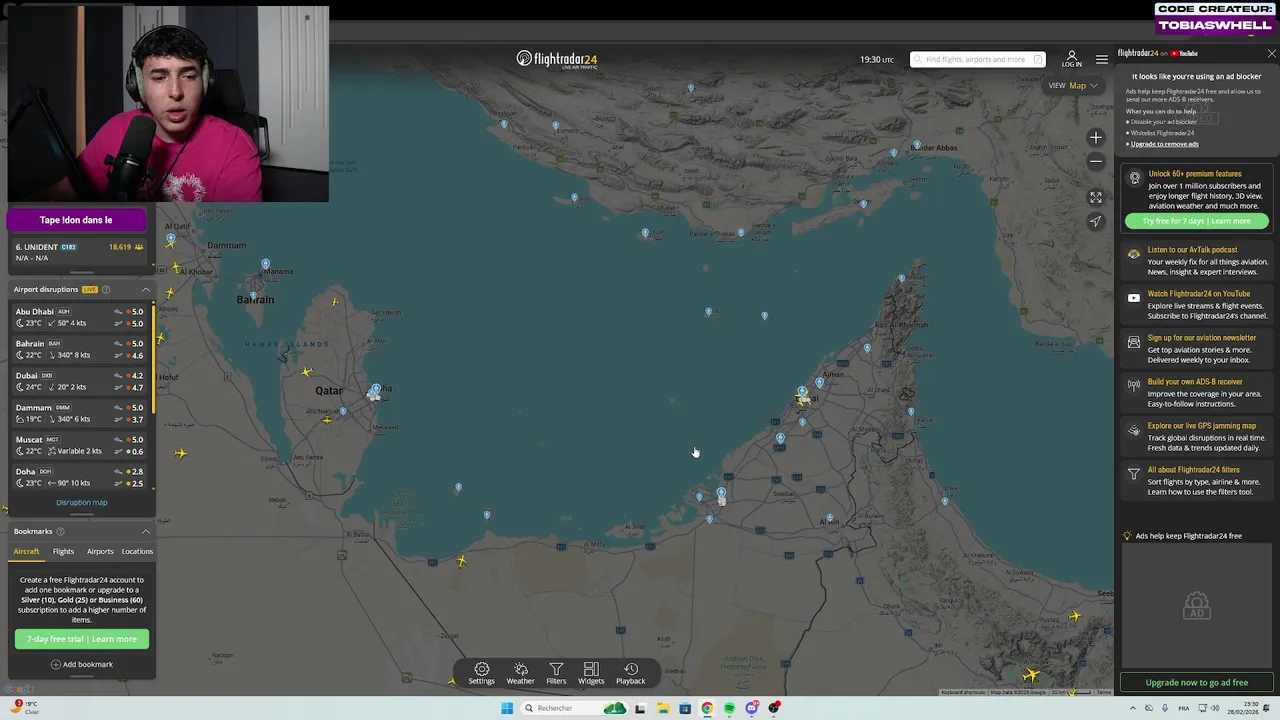Switch to the Airports bookmarks tab
Screen dimensions: 1280x720
pyautogui.click(x=100, y=552)
